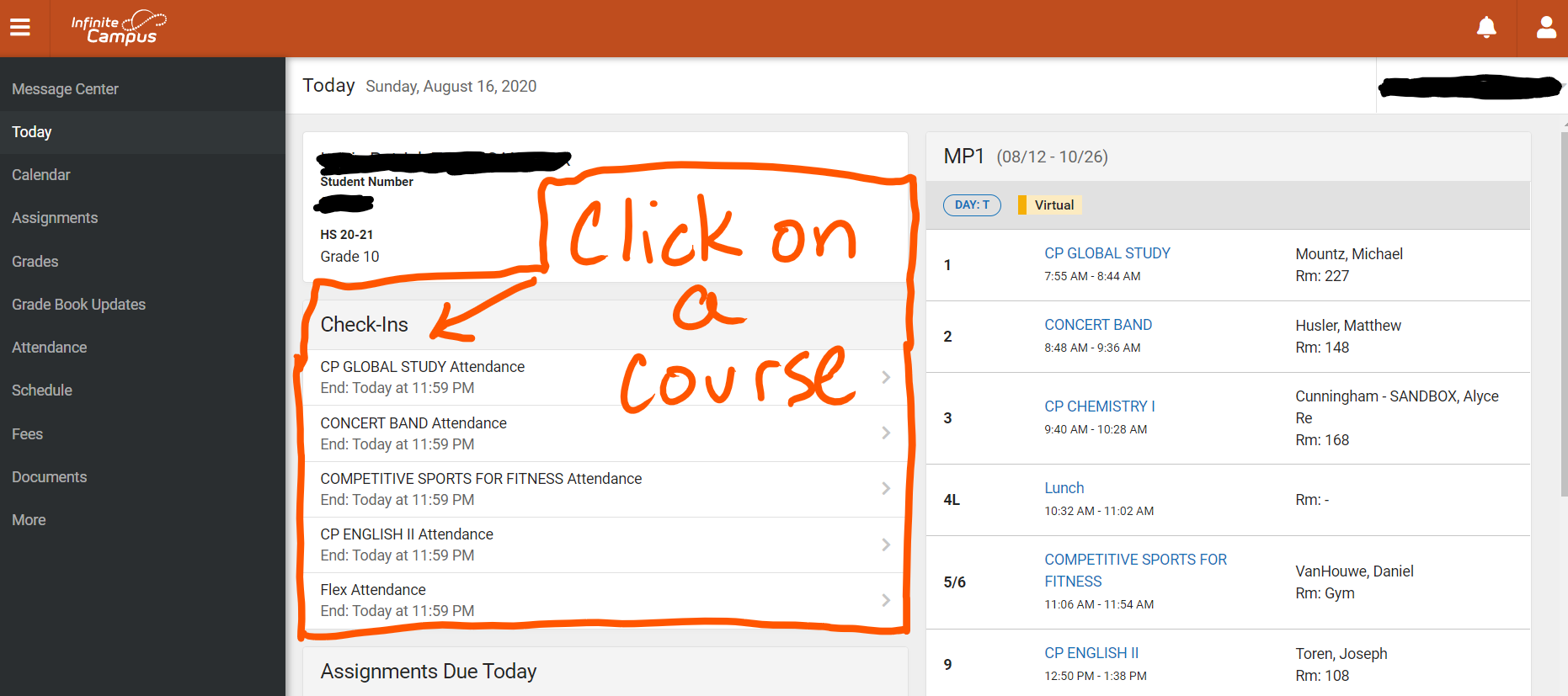Click the Infinite Campus logo
1568x696 pixels.
(118, 28)
